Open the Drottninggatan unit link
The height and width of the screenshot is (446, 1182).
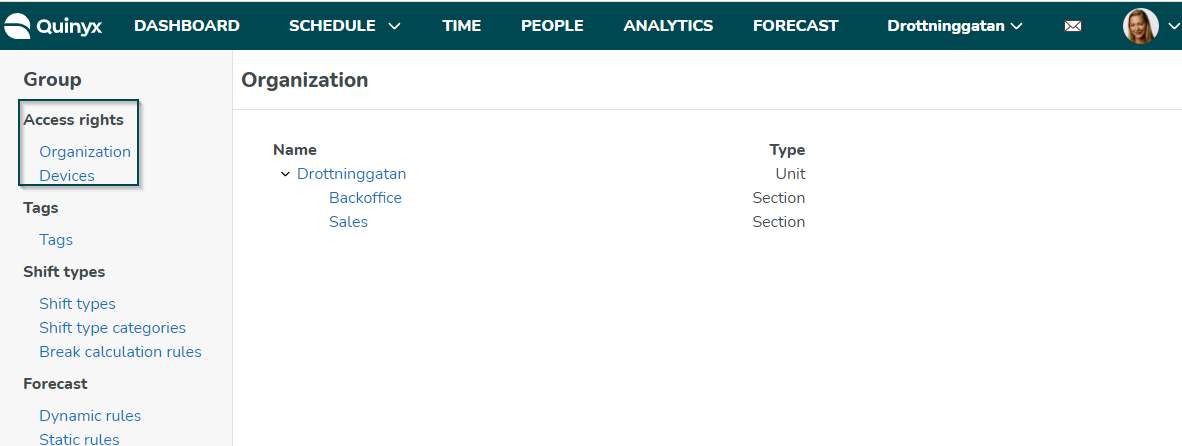(351, 174)
